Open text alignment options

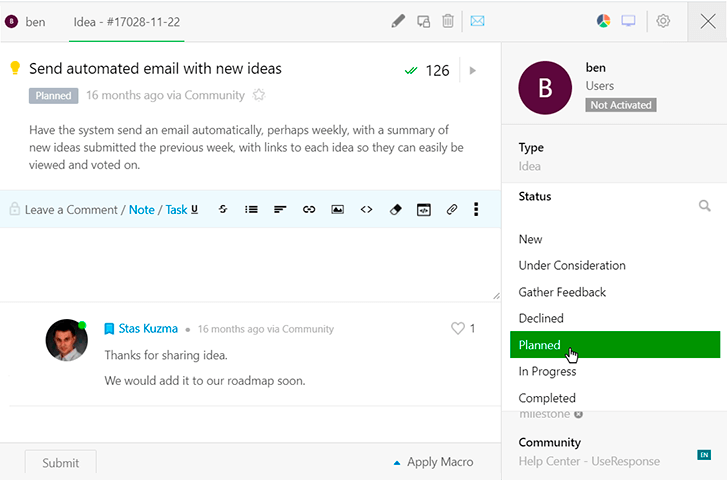(280, 210)
